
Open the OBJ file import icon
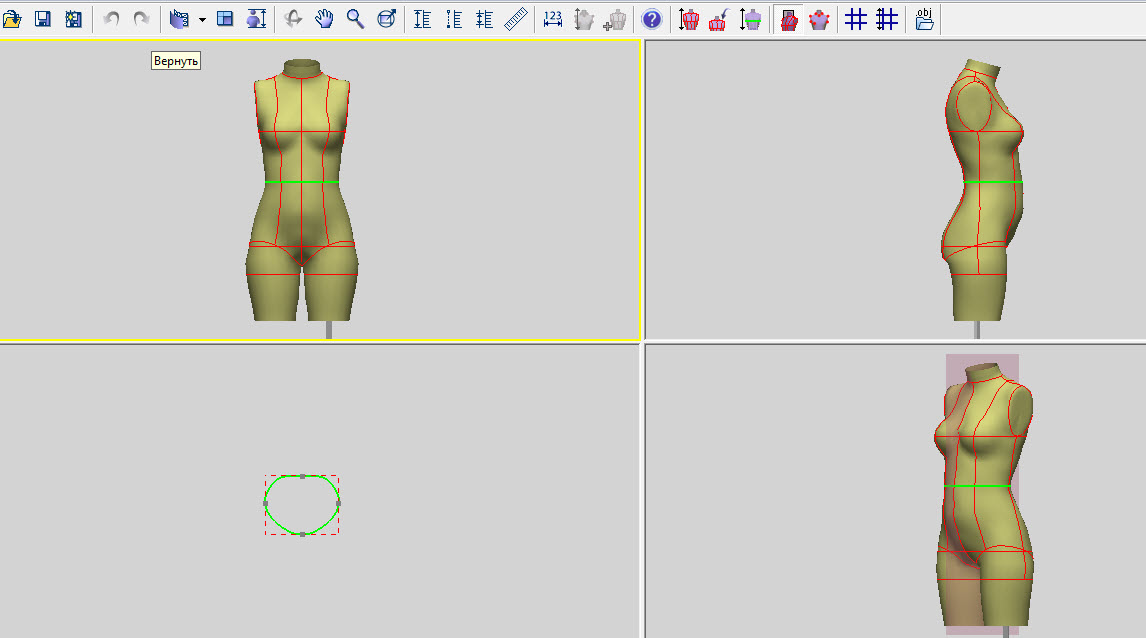tap(924, 19)
